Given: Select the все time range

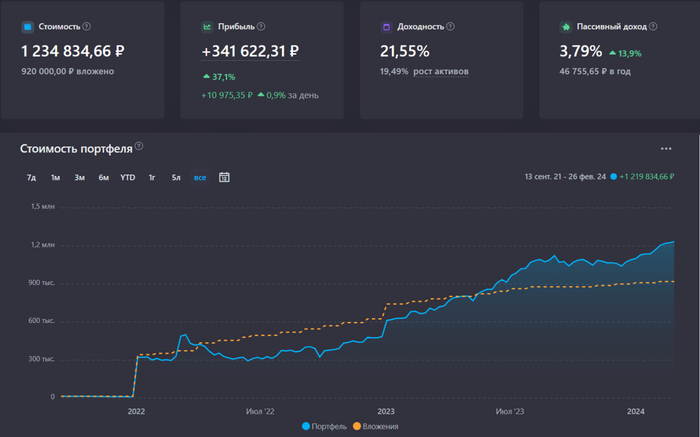Looking at the screenshot, I should [200, 177].
